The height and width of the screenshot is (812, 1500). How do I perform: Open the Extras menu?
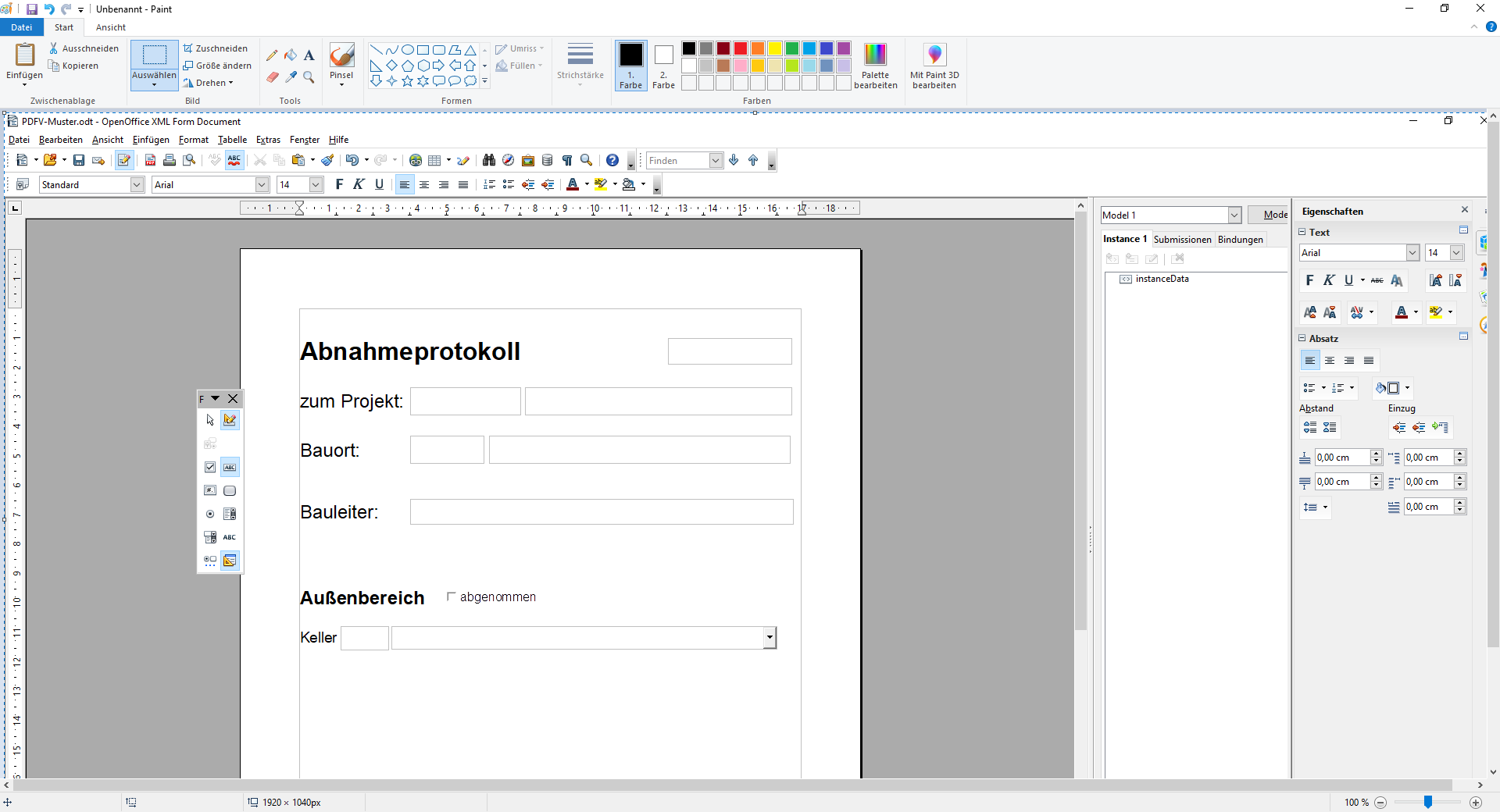(268, 140)
